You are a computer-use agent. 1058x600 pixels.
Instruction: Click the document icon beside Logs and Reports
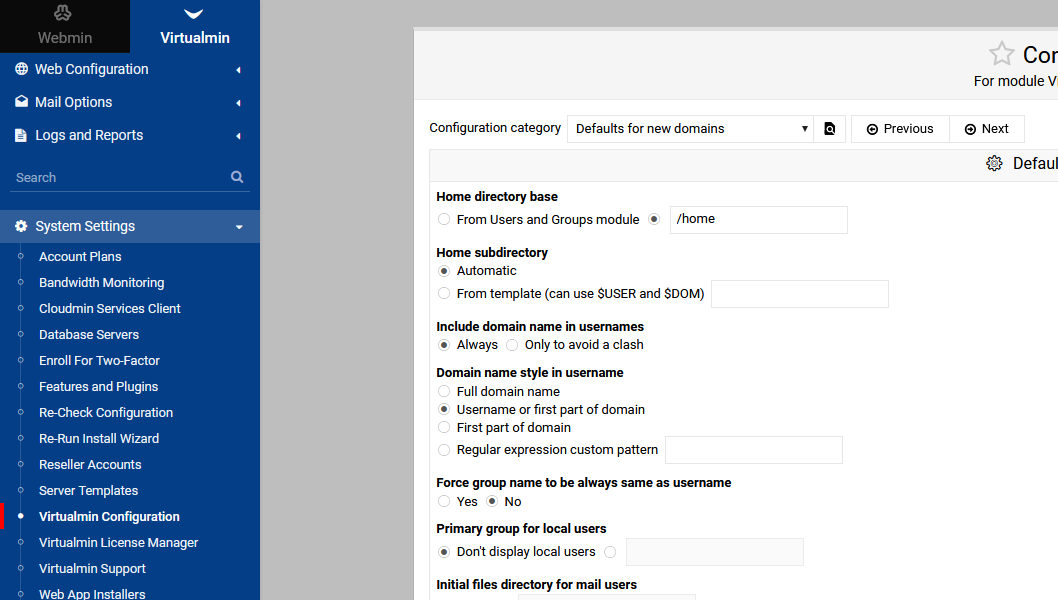(21, 135)
